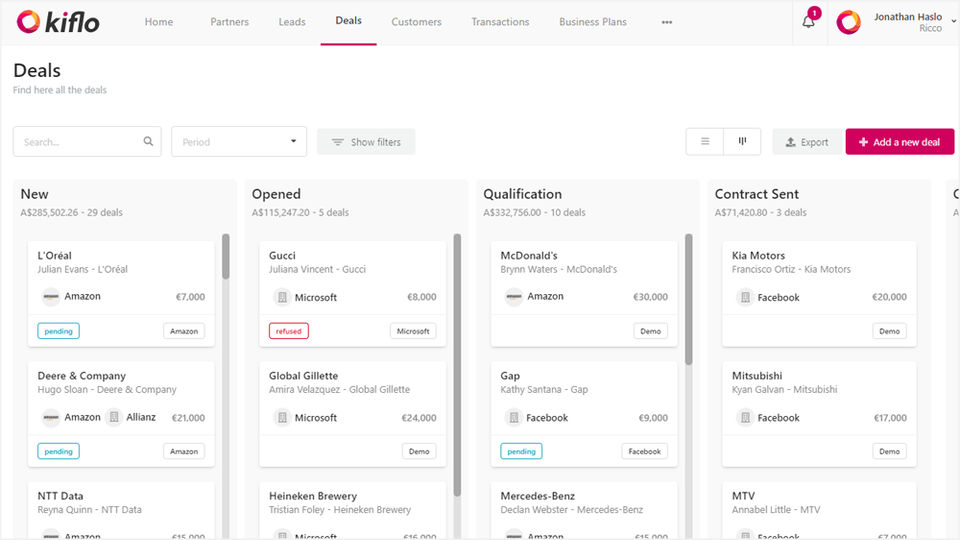Click the pending tag on L'Oréal card

[58, 331]
